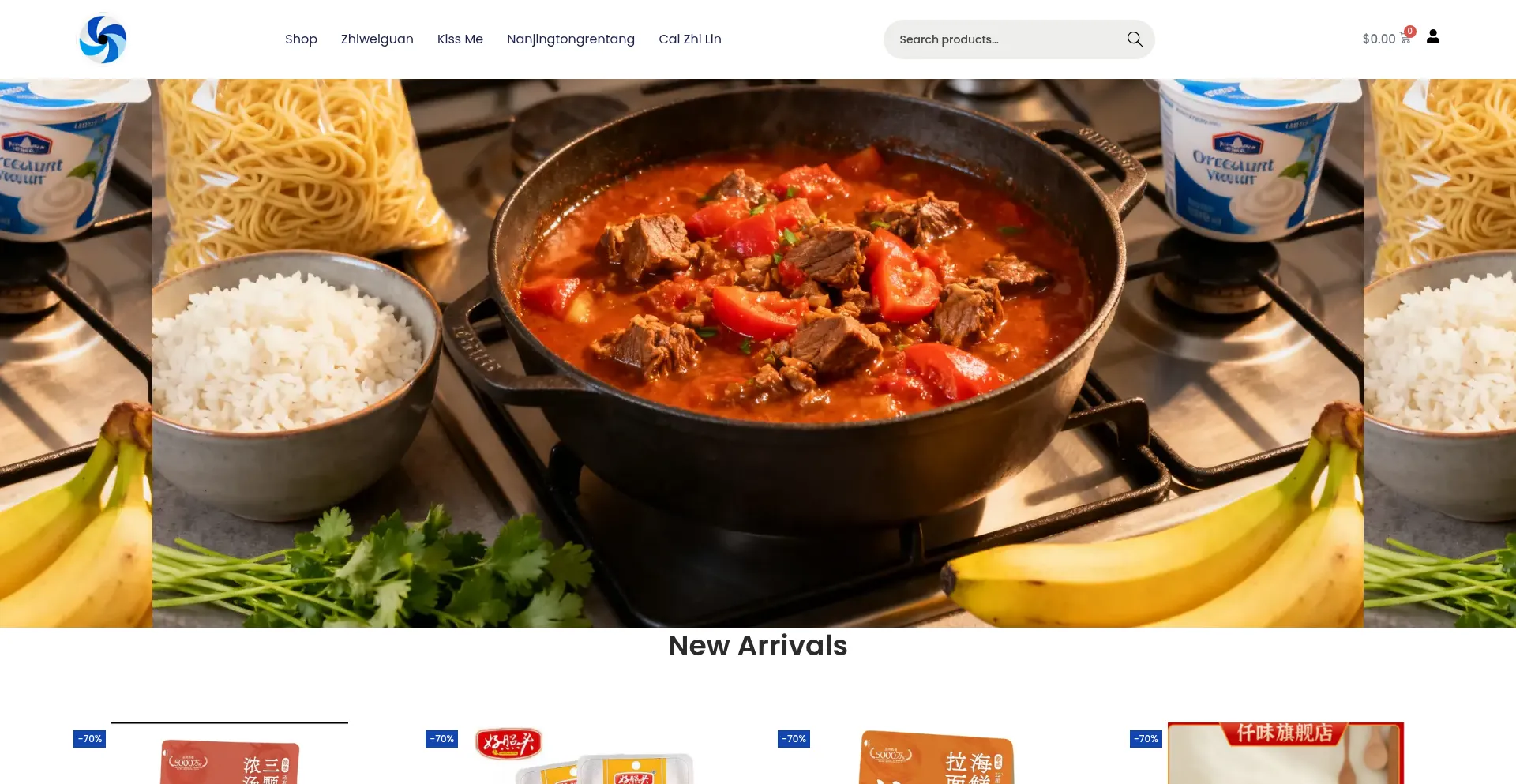Click the blue swirl site logo
1516x784 pixels.
click(x=103, y=39)
